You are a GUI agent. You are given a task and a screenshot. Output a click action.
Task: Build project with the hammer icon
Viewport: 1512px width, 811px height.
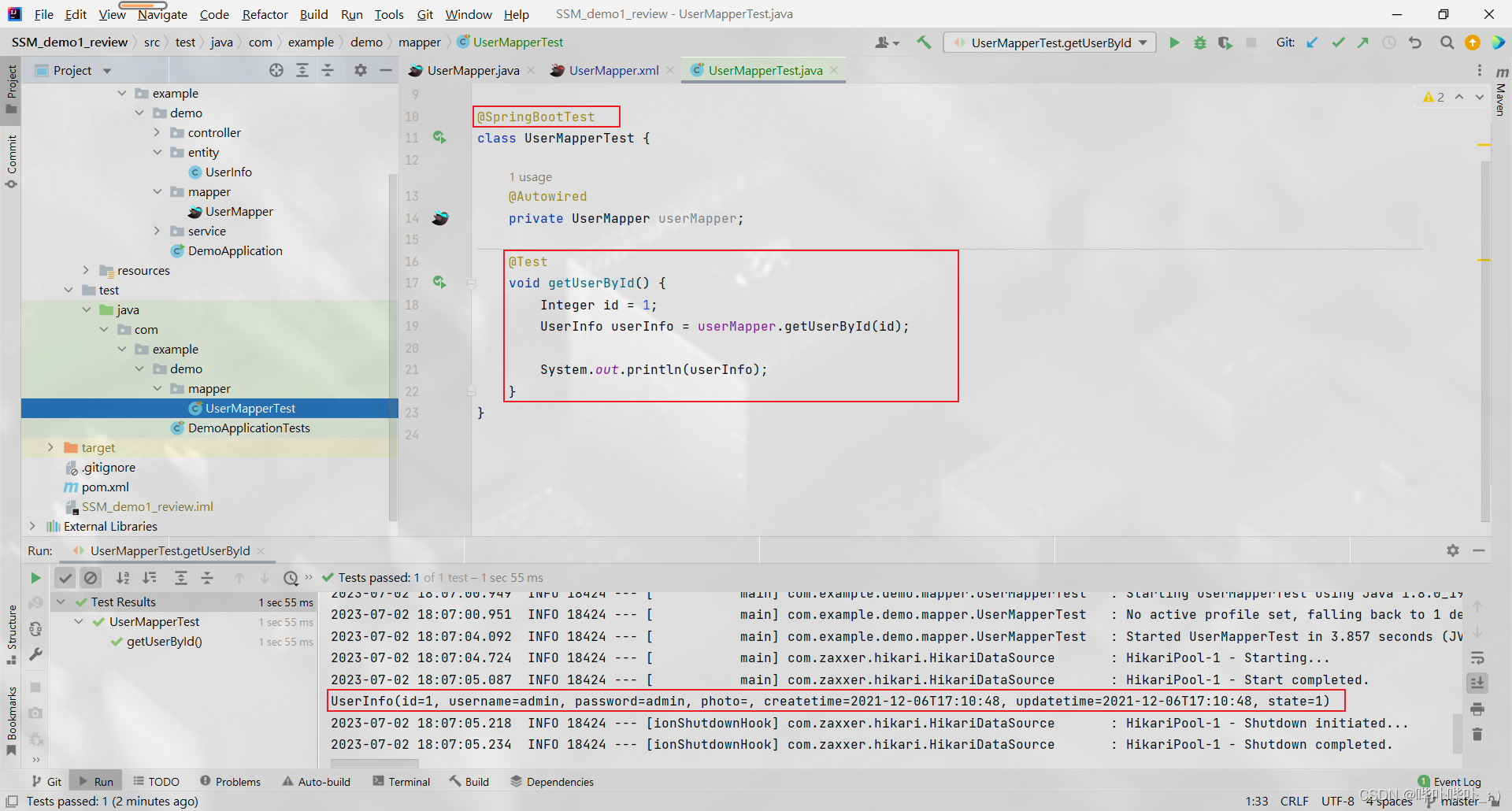pos(924,43)
